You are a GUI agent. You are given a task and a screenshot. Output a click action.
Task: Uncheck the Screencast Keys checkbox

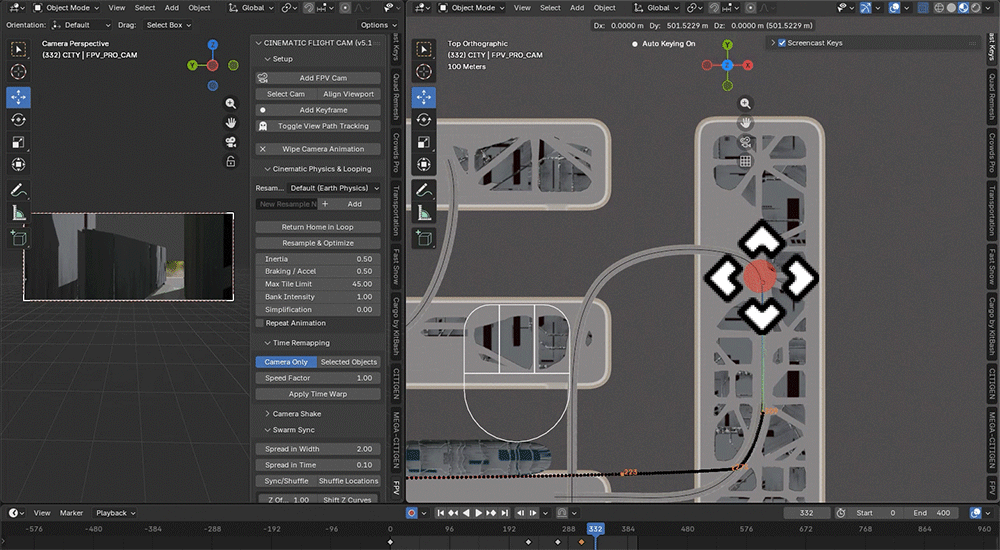[x=782, y=43]
